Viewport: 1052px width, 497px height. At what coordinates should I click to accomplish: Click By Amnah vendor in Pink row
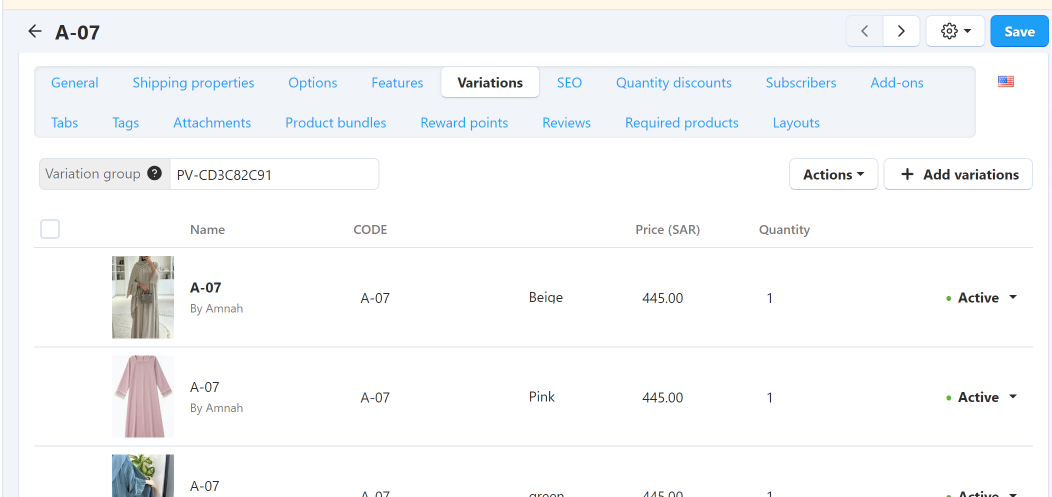click(x=216, y=408)
